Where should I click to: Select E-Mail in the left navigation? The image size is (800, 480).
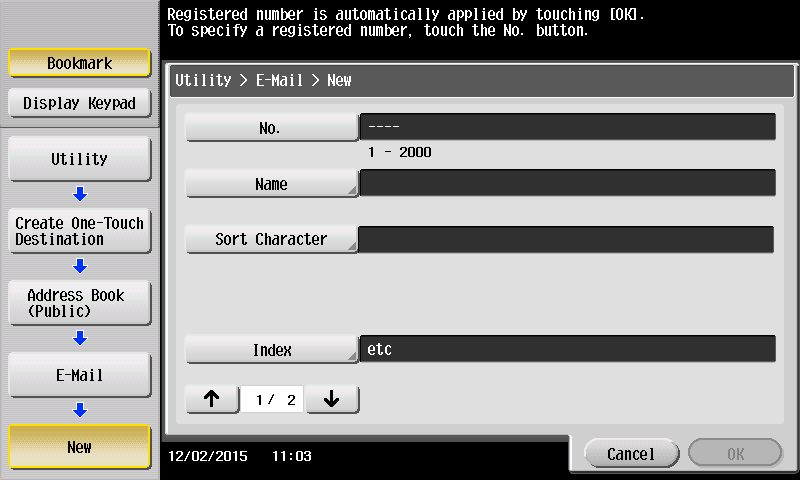click(x=79, y=375)
